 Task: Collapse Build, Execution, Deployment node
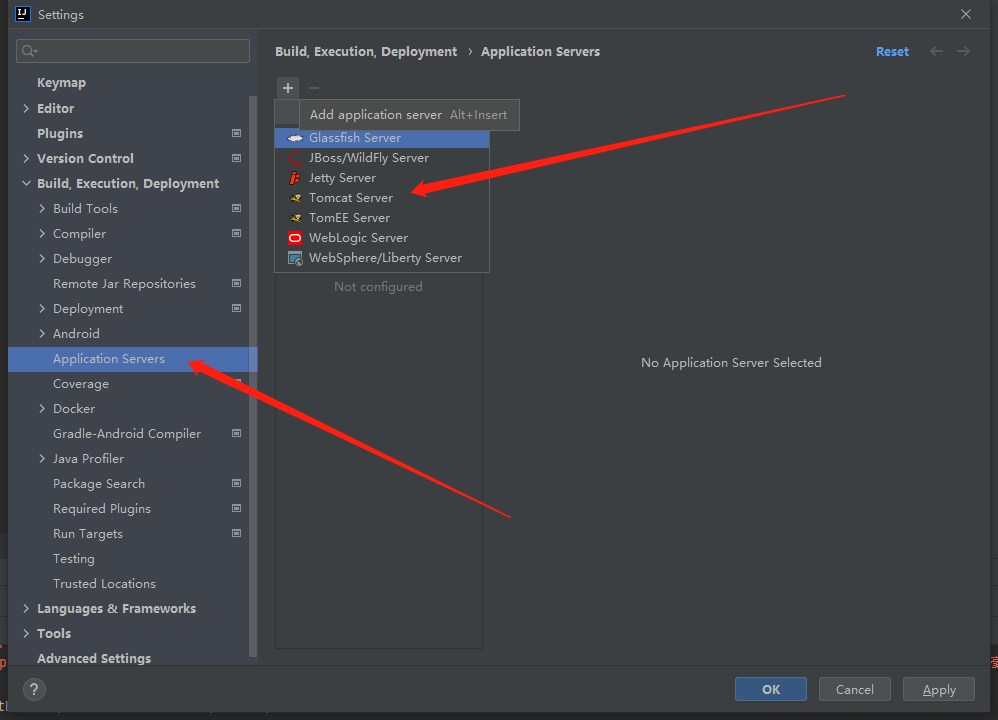(x=26, y=183)
